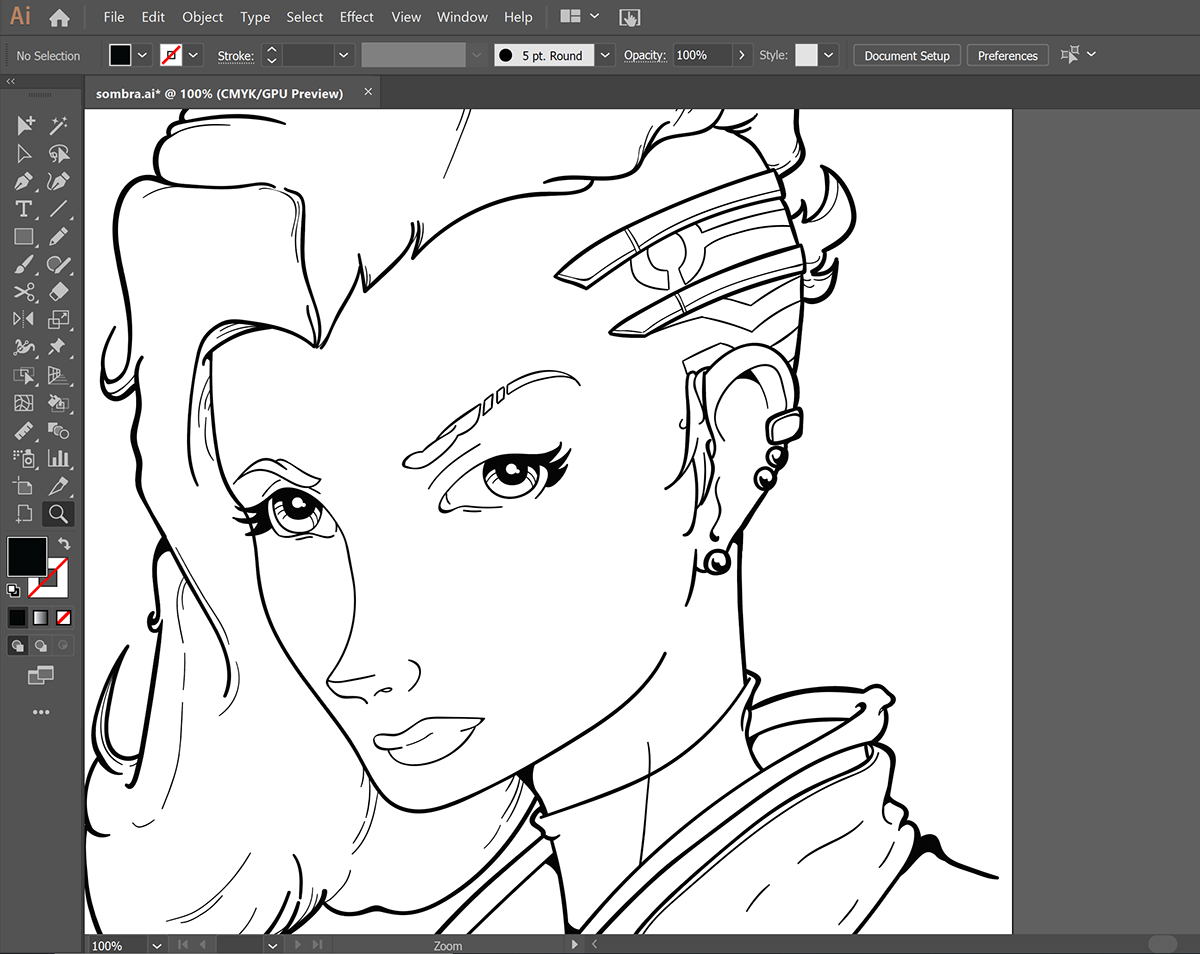Expand the opacity slider arrow
This screenshot has height=954, width=1200.
[x=742, y=55]
